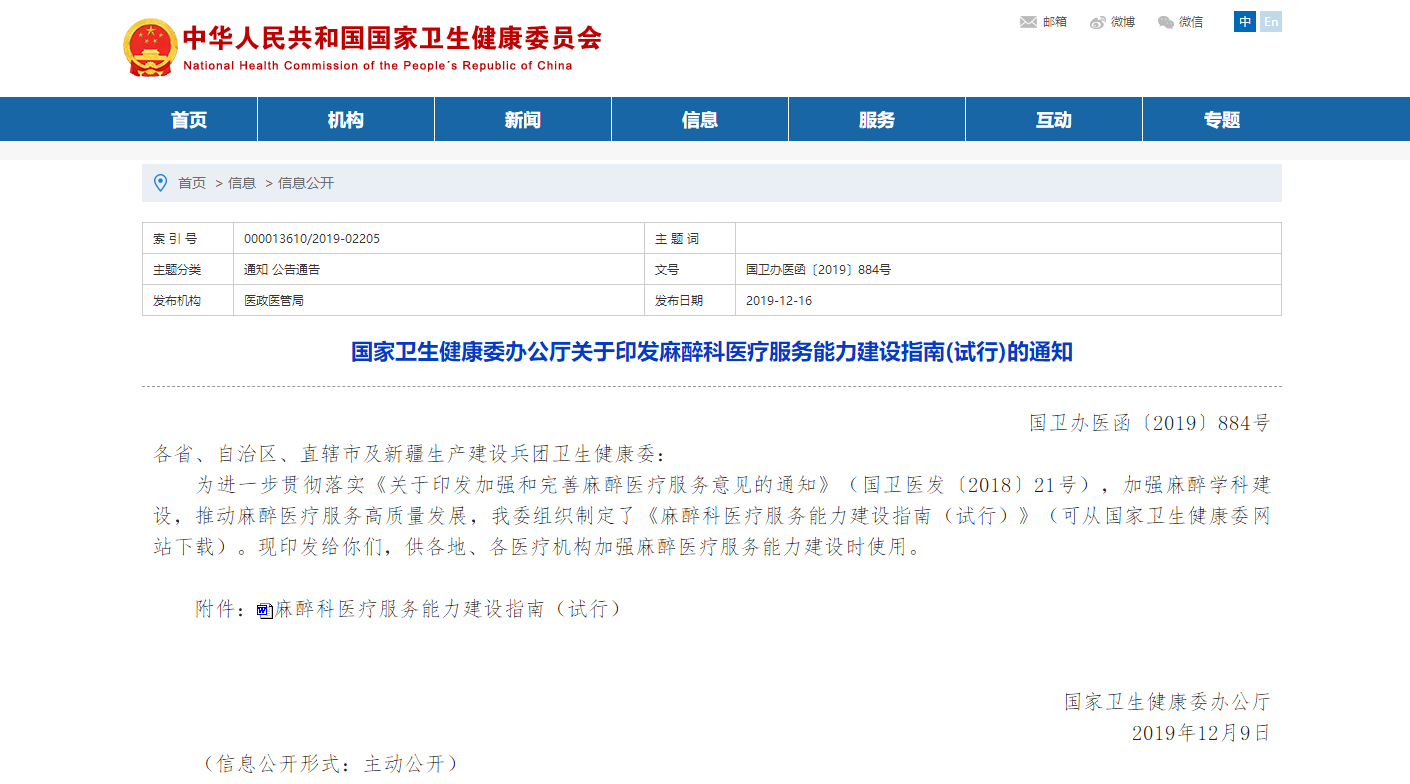Open the 服务 navigation menu

(877, 120)
